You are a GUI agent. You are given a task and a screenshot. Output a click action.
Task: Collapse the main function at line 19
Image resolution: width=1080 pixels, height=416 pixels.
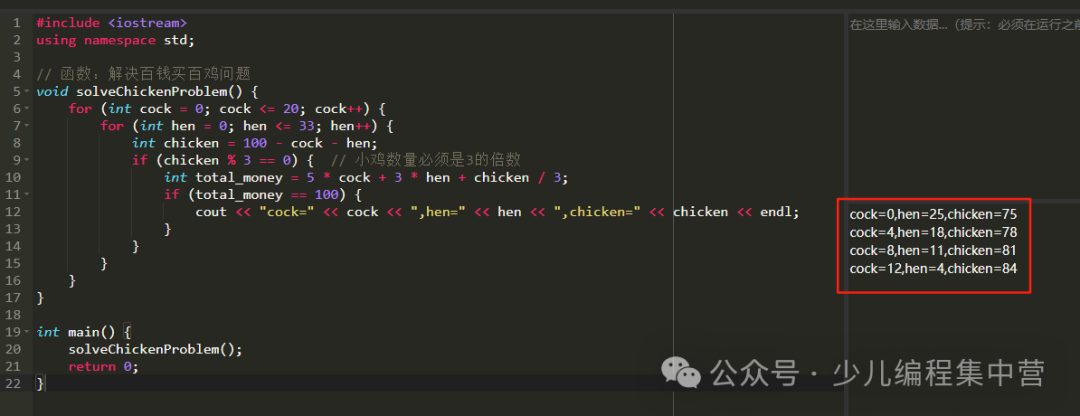(x=27, y=332)
